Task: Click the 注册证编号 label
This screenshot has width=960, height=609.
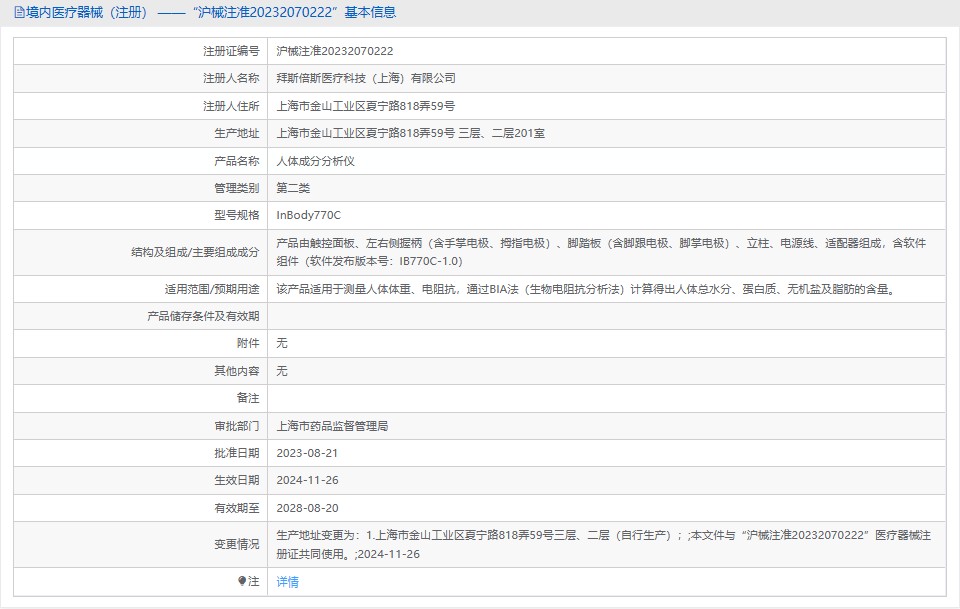Action: click(x=231, y=51)
